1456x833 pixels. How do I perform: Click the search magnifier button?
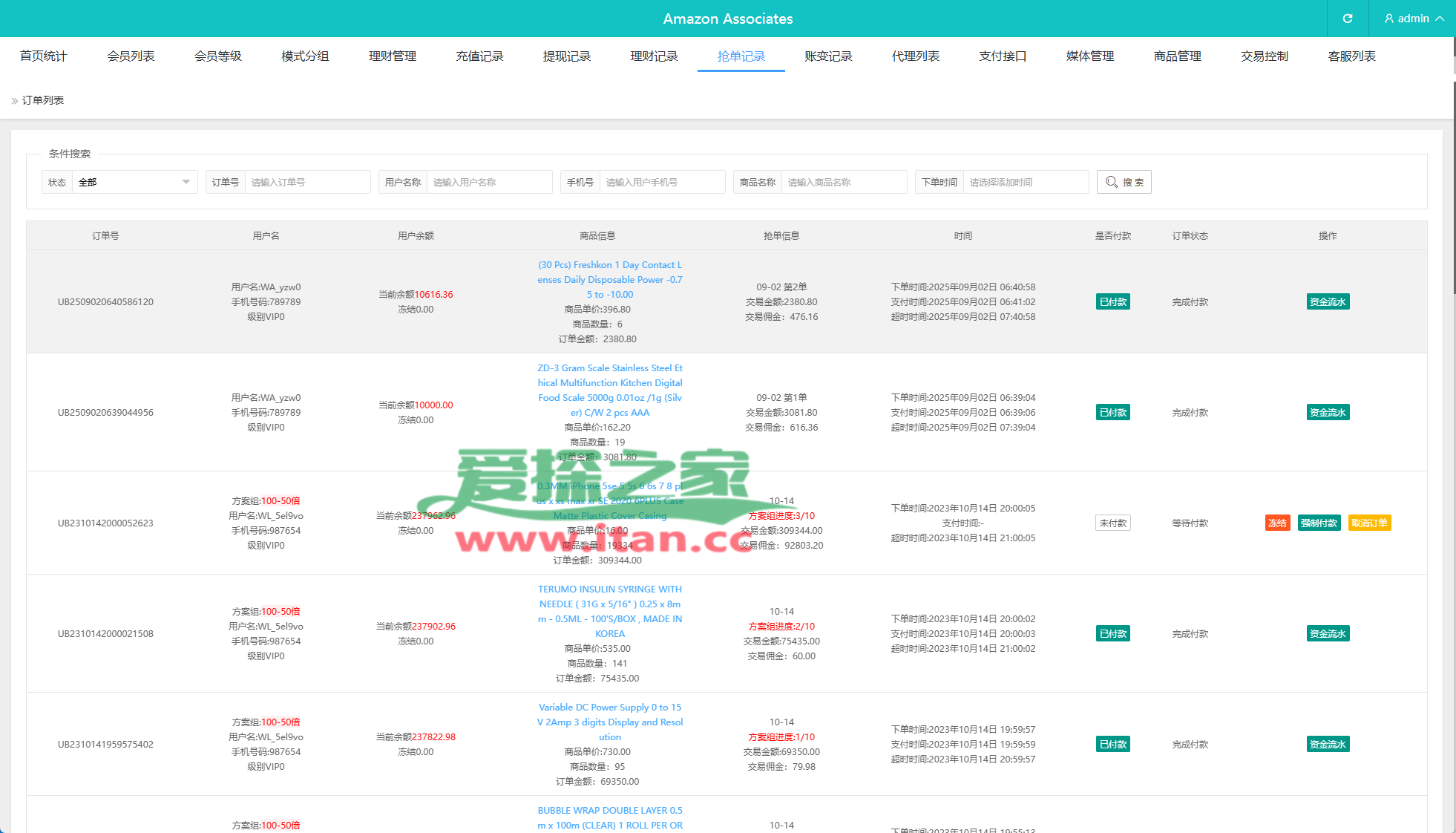click(x=1124, y=182)
